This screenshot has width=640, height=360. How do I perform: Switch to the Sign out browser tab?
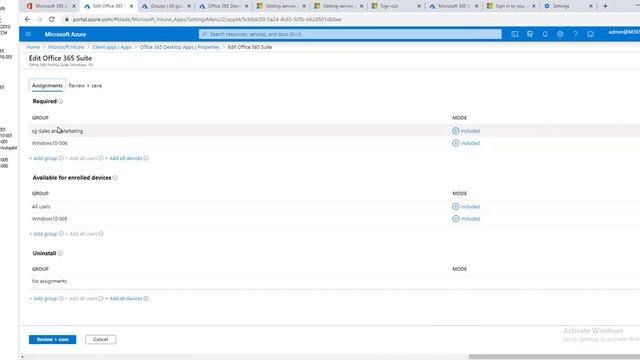pyautogui.click(x=396, y=6)
